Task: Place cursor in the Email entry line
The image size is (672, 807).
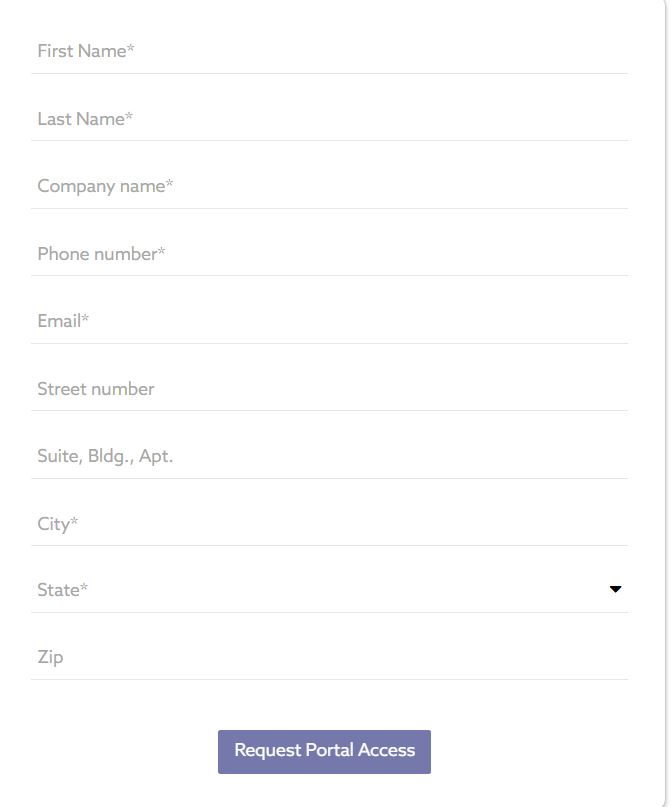Action: [x=329, y=321]
